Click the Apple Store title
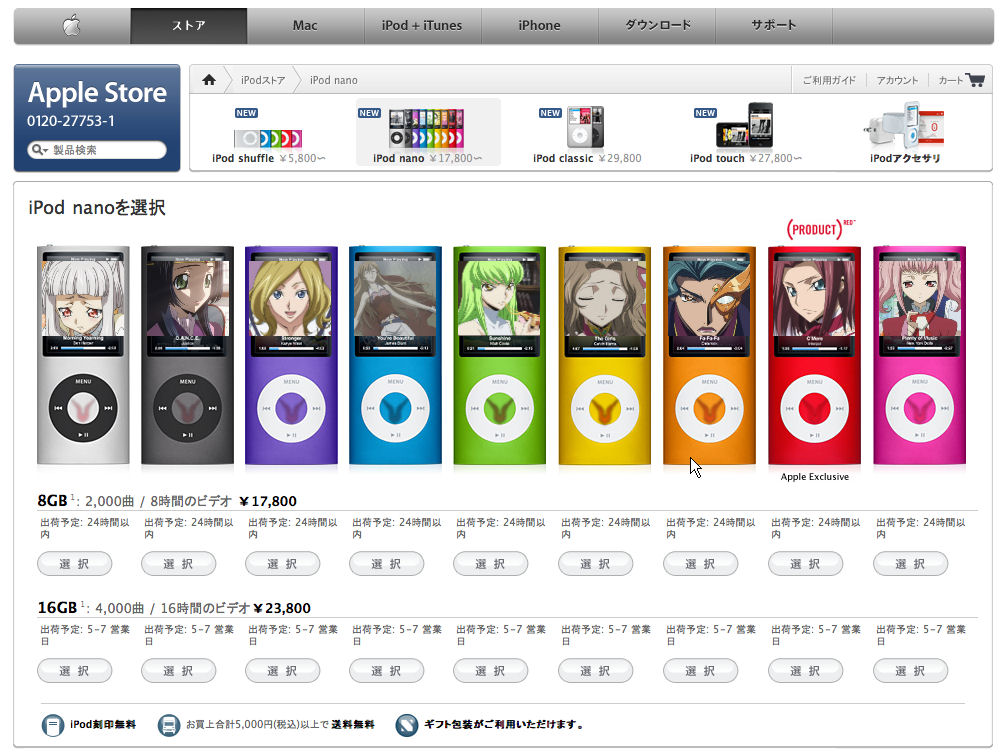Image resolution: width=1008 pixels, height=756 pixels. pyautogui.click(x=97, y=93)
